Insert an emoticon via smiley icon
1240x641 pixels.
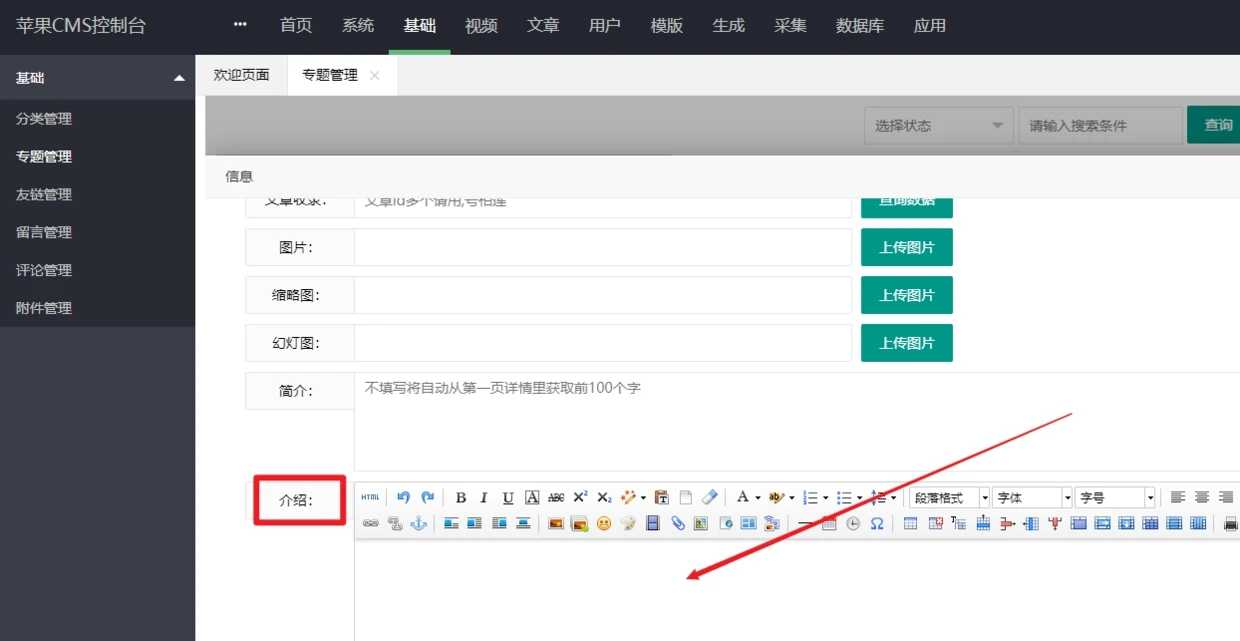point(604,523)
